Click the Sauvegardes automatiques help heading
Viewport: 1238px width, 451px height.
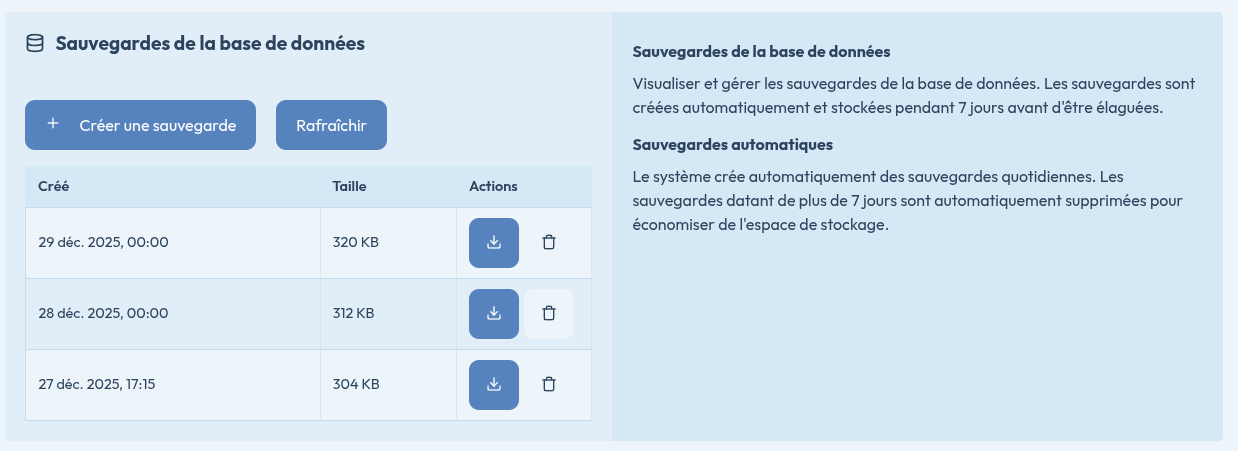732,145
